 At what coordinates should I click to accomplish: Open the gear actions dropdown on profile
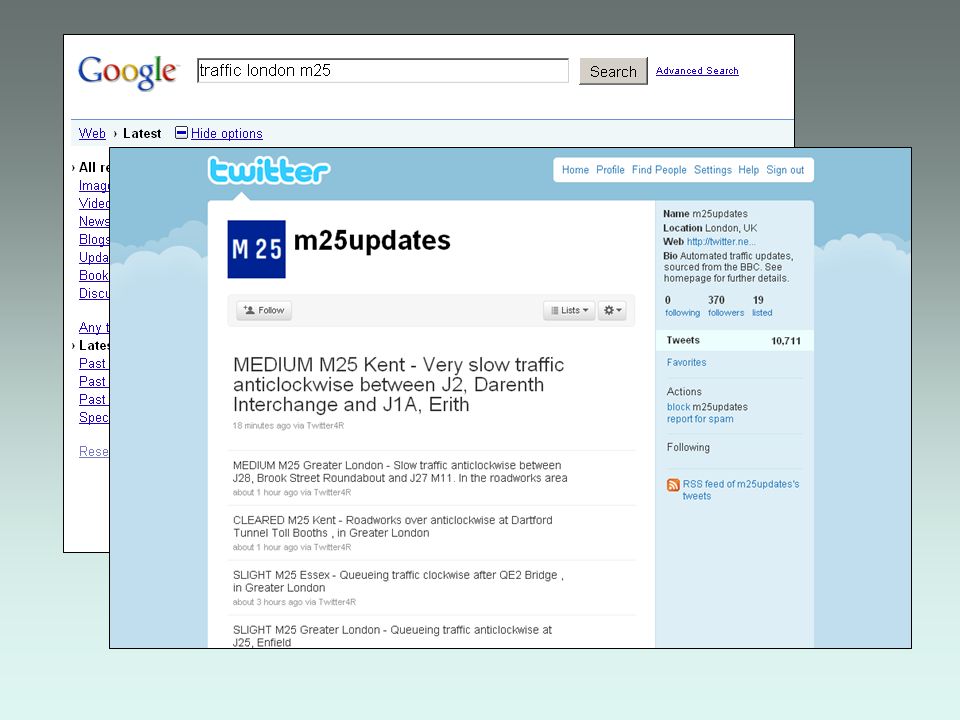point(612,310)
